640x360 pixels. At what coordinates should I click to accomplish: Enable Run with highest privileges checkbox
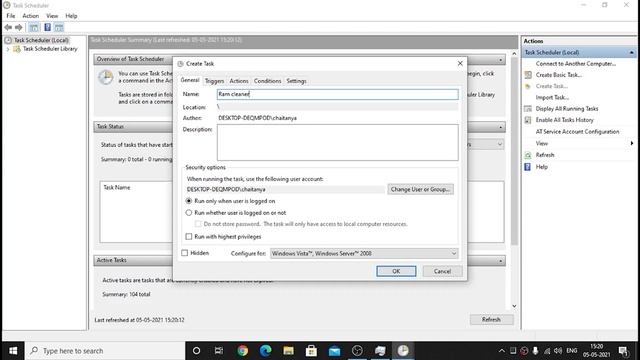click(189, 236)
